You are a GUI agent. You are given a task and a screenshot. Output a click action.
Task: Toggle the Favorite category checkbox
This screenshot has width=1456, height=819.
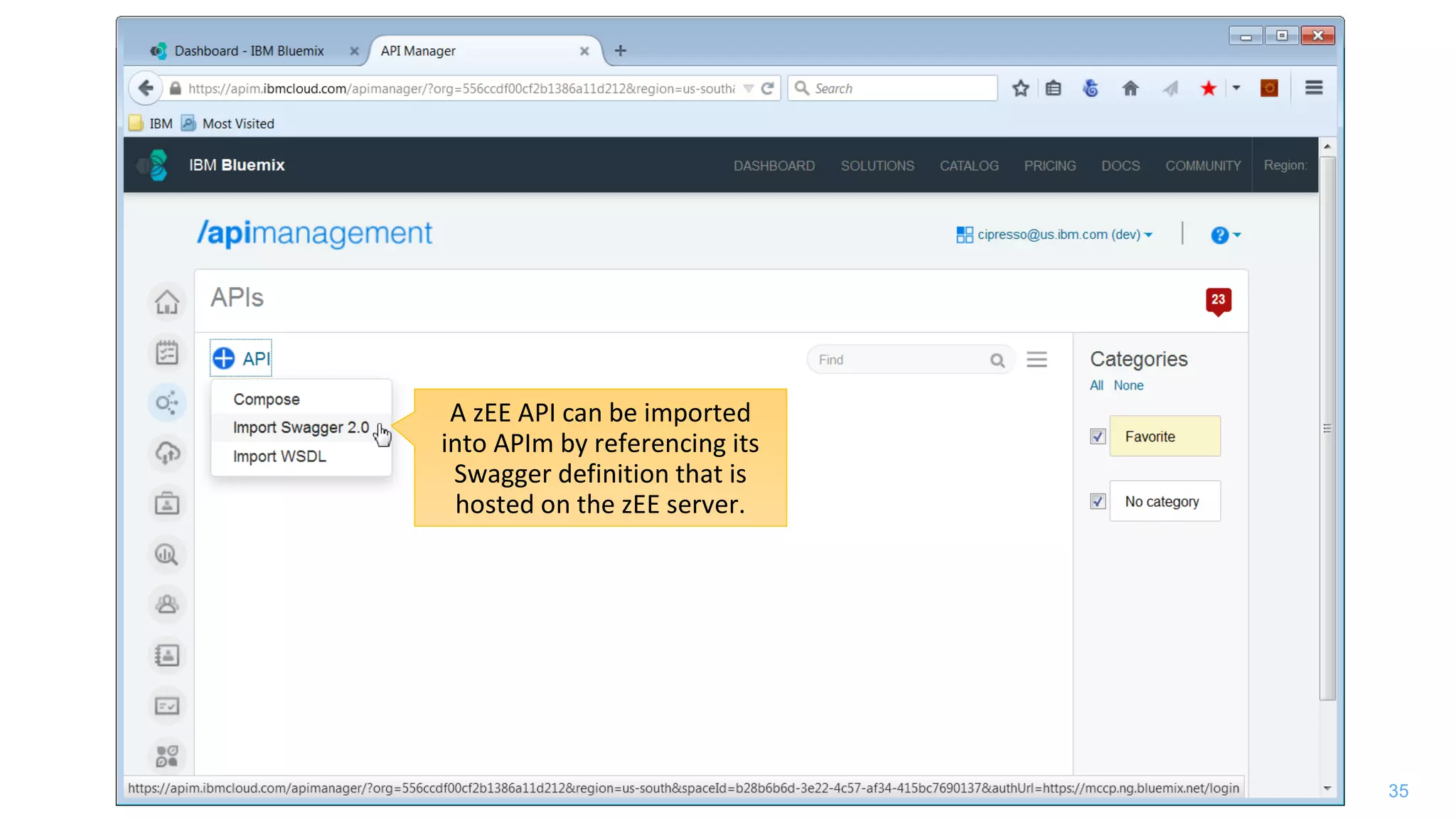point(1098,437)
